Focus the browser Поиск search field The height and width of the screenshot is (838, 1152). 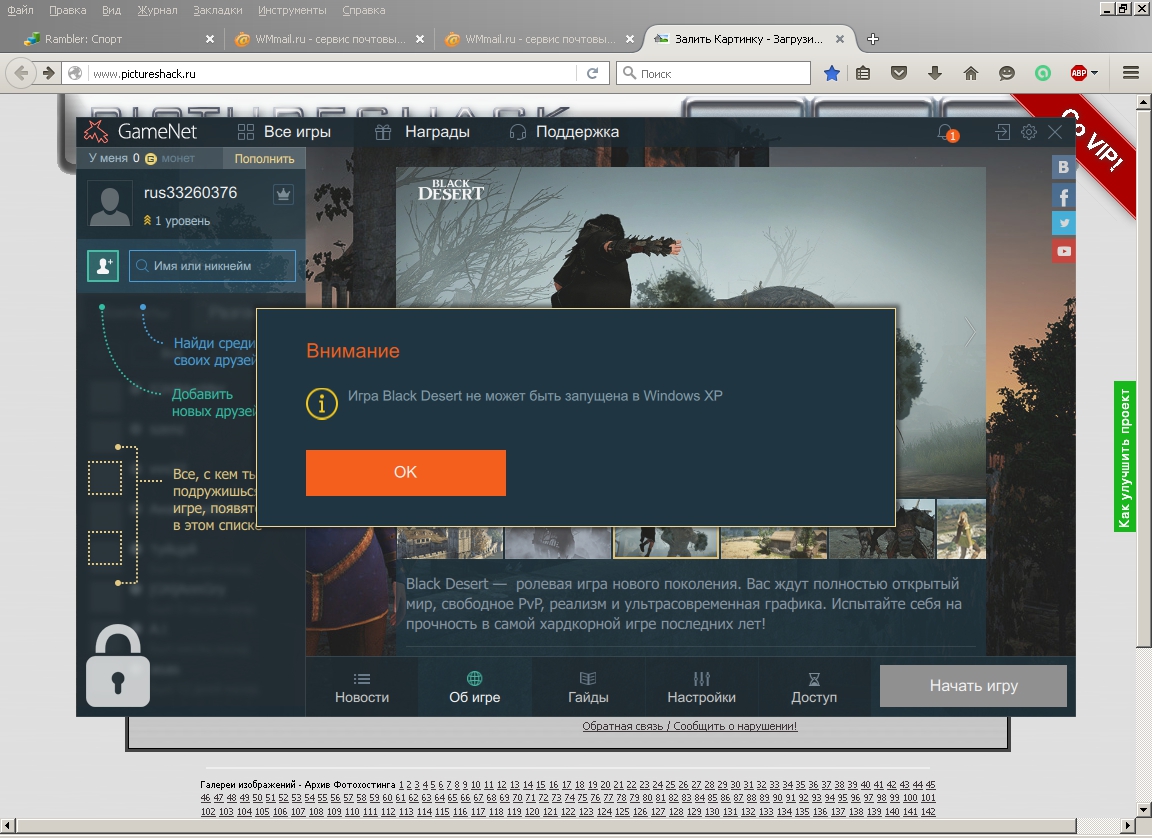click(x=713, y=73)
